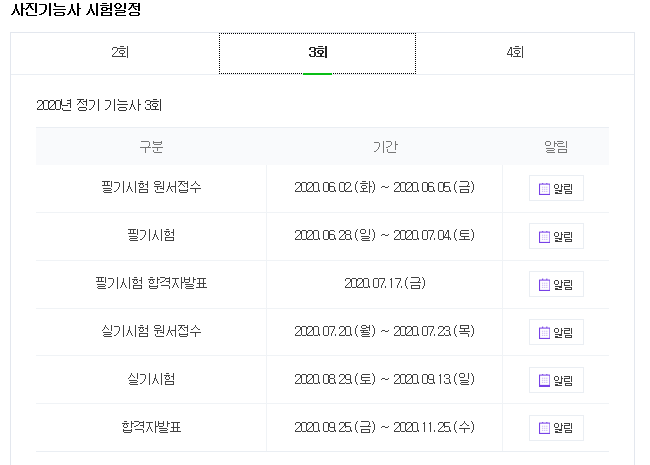This screenshot has height=465, width=650.
Task: Click calendar icon for 실기시험 원서접수
Action: [x=544, y=332]
